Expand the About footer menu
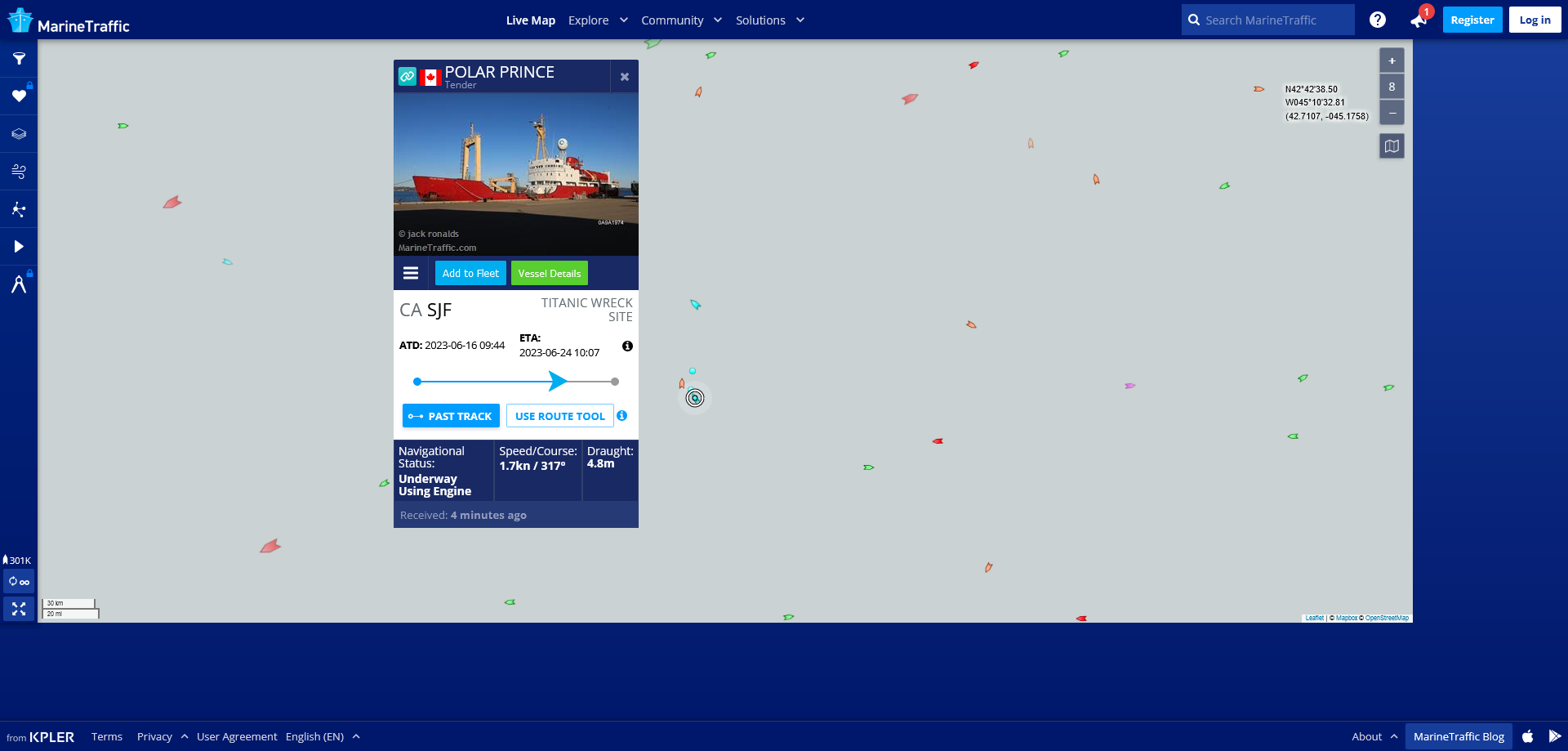 [1374, 736]
